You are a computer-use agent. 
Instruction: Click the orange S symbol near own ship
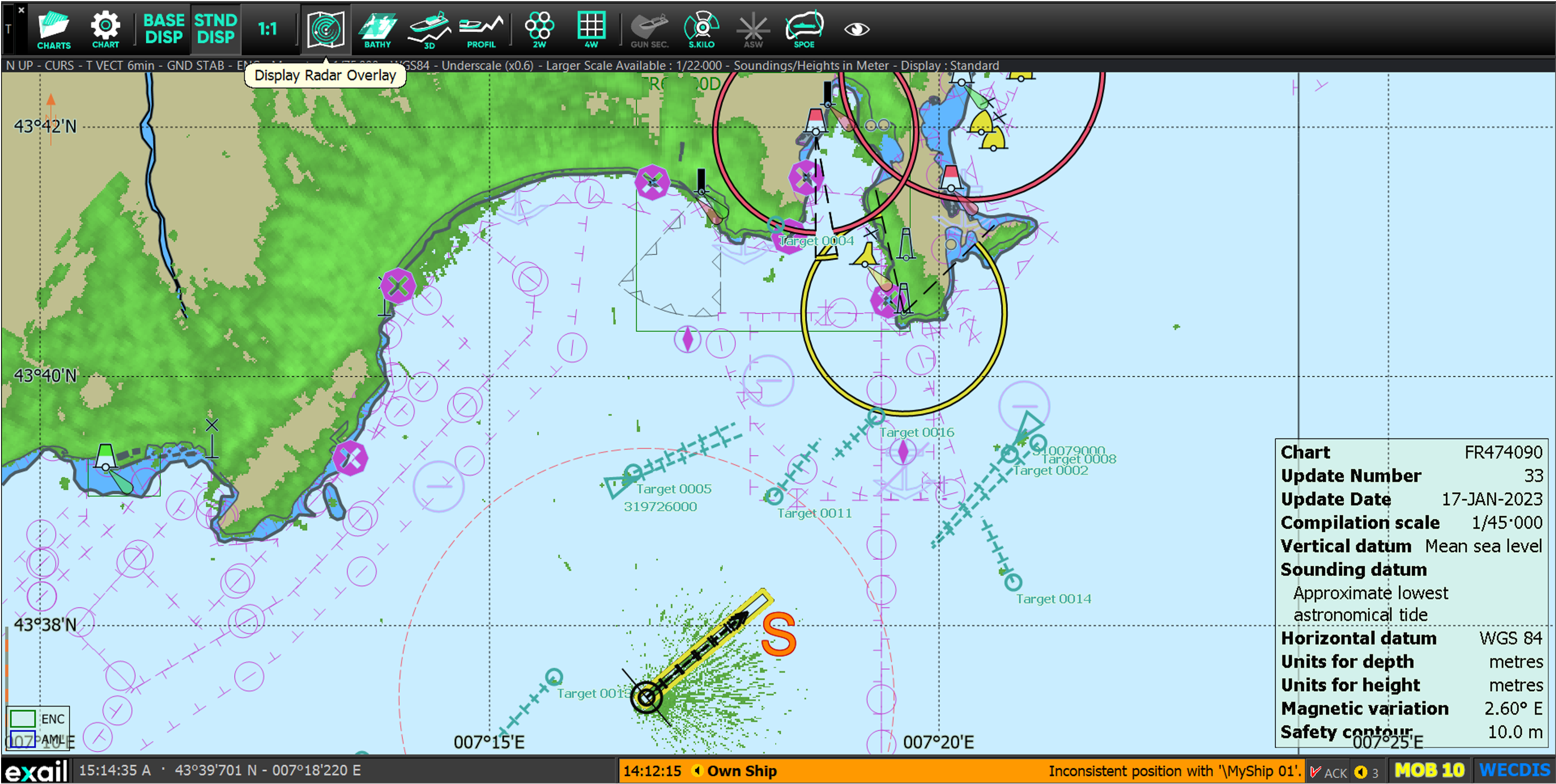tap(779, 634)
